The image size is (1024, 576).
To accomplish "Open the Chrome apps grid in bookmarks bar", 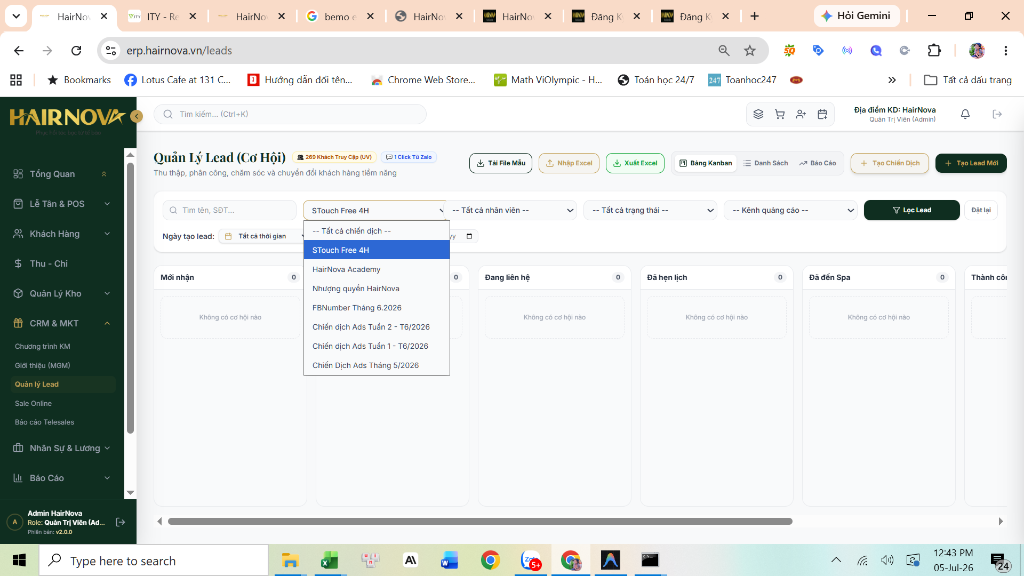I will 16,80.
